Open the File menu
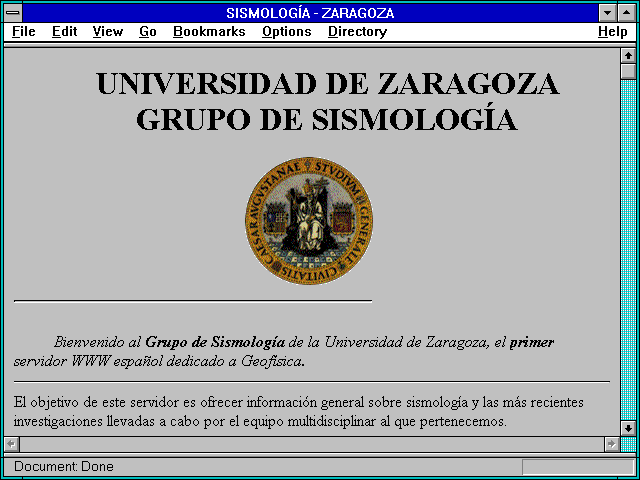 pyautogui.click(x=24, y=32)
